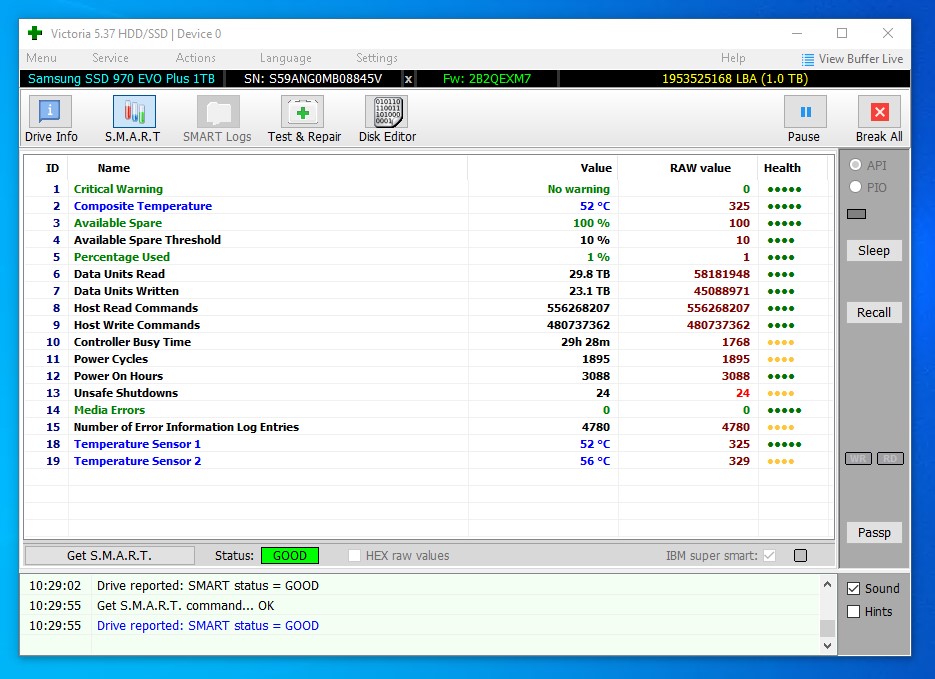Enable the Hints checkbox

point(853,612)
